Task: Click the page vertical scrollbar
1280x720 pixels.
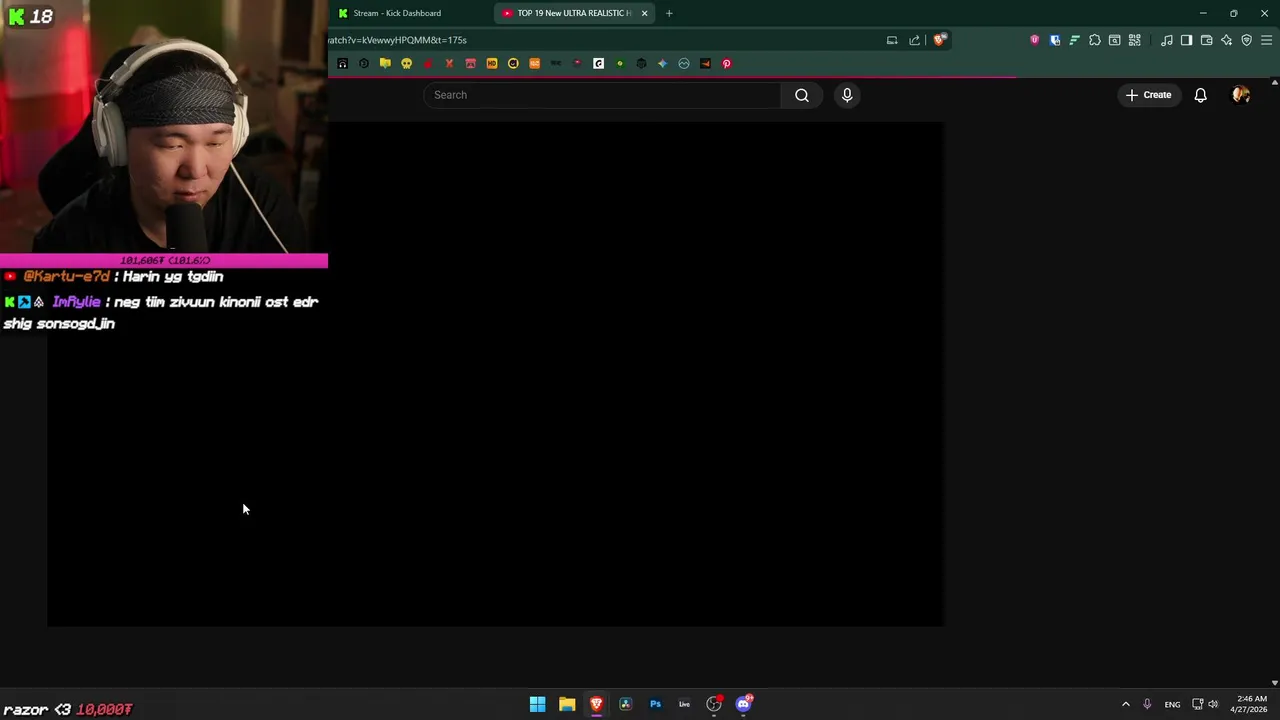Action: [x=1274, y=381]
